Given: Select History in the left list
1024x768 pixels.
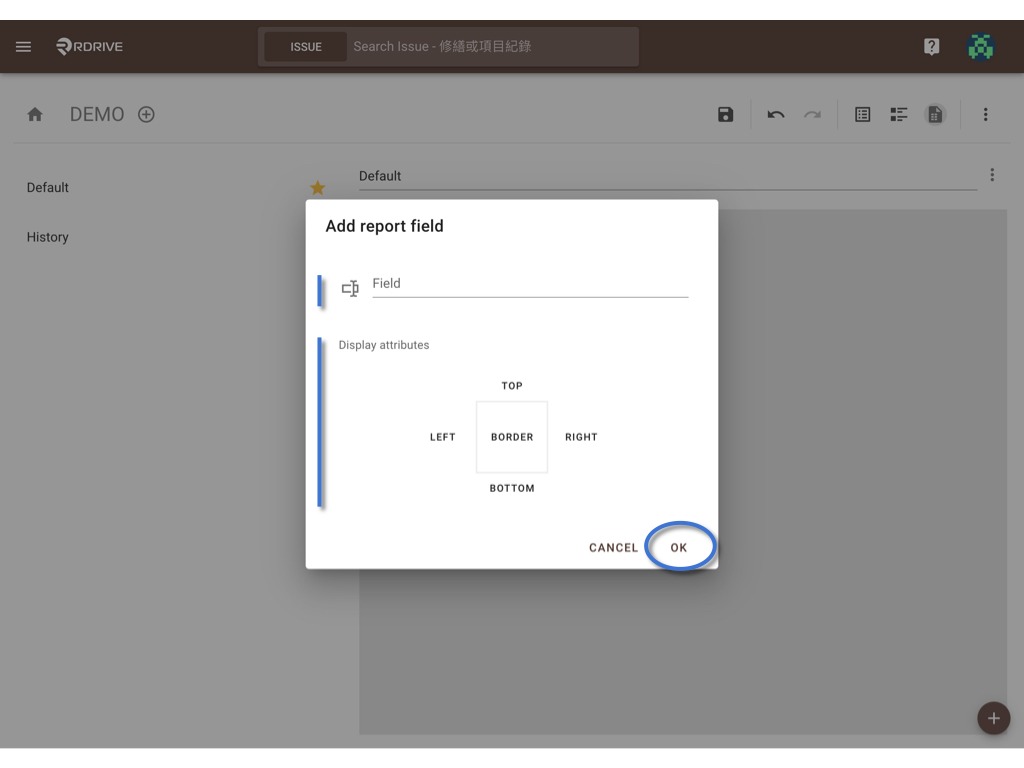Looking at the screenshot, I should coord(48,237).
